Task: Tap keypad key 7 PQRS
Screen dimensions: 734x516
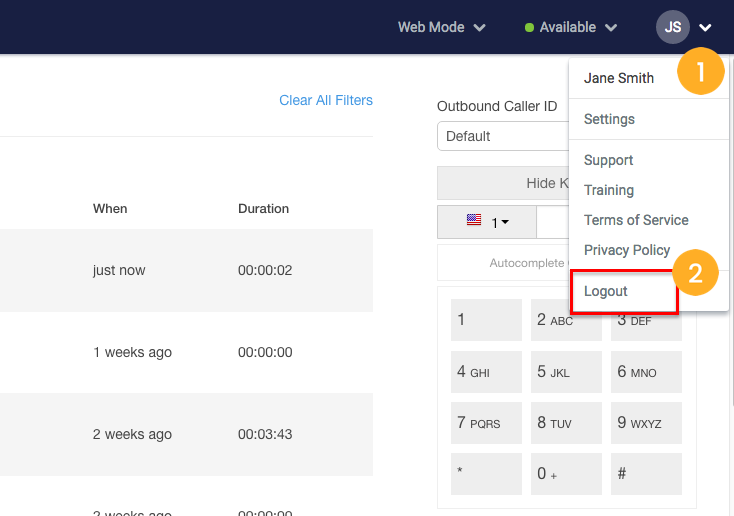Action: (486, 423)
